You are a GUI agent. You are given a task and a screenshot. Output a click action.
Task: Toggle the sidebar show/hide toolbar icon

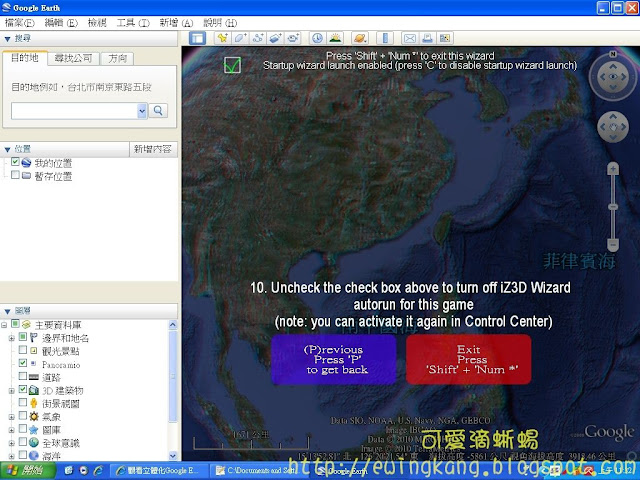tap(198, 38)
